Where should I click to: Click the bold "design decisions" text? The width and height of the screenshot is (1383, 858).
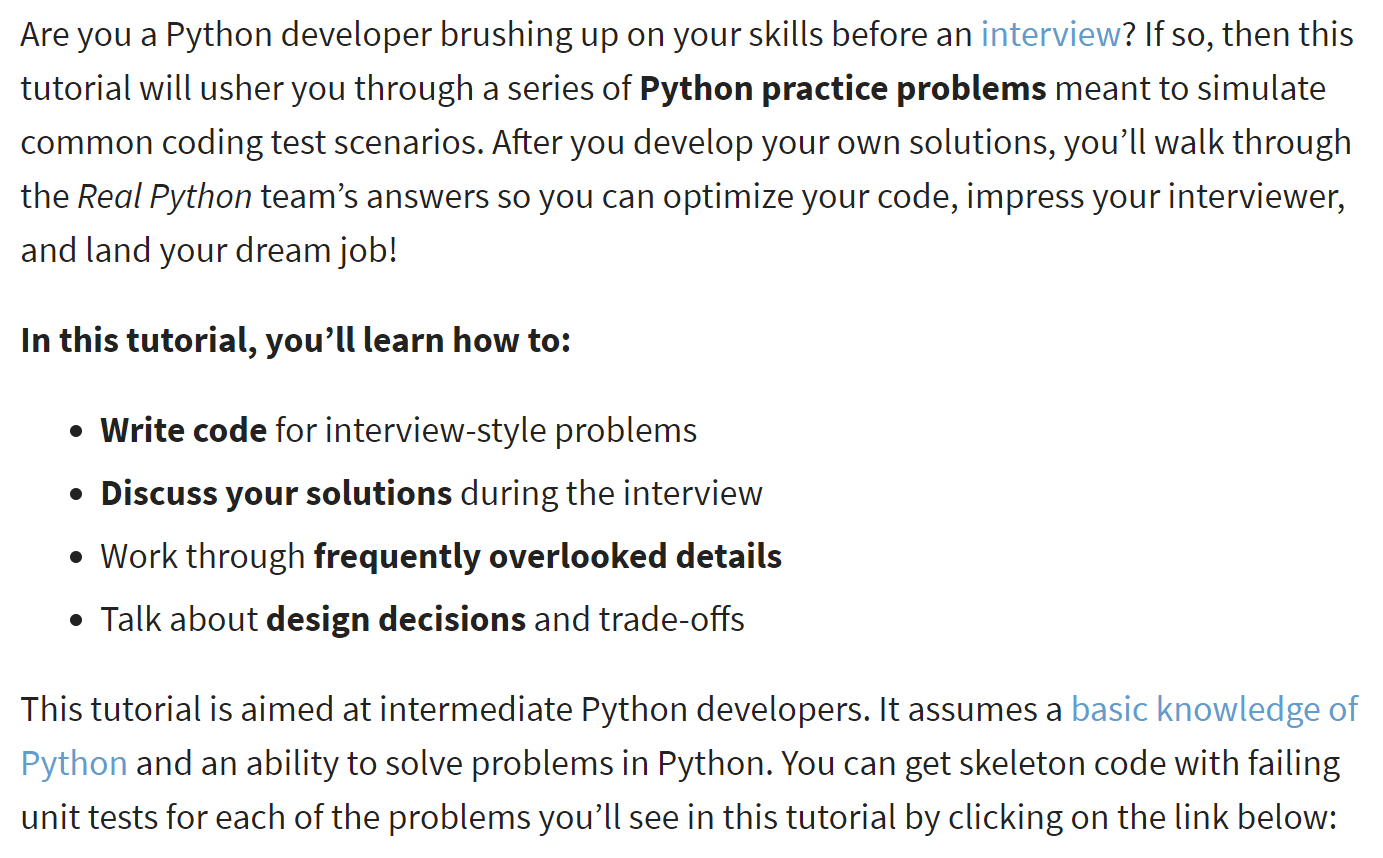click(x=396, y=620)
